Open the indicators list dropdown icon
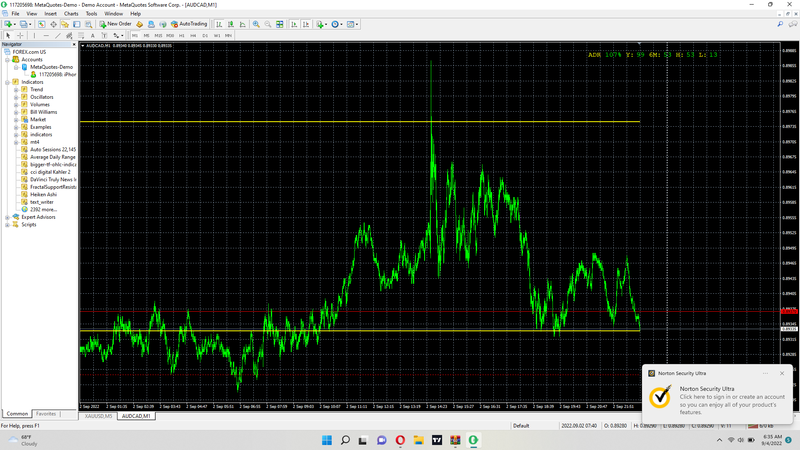The height and width of the screenshot is (450, 800). point(321,24)
